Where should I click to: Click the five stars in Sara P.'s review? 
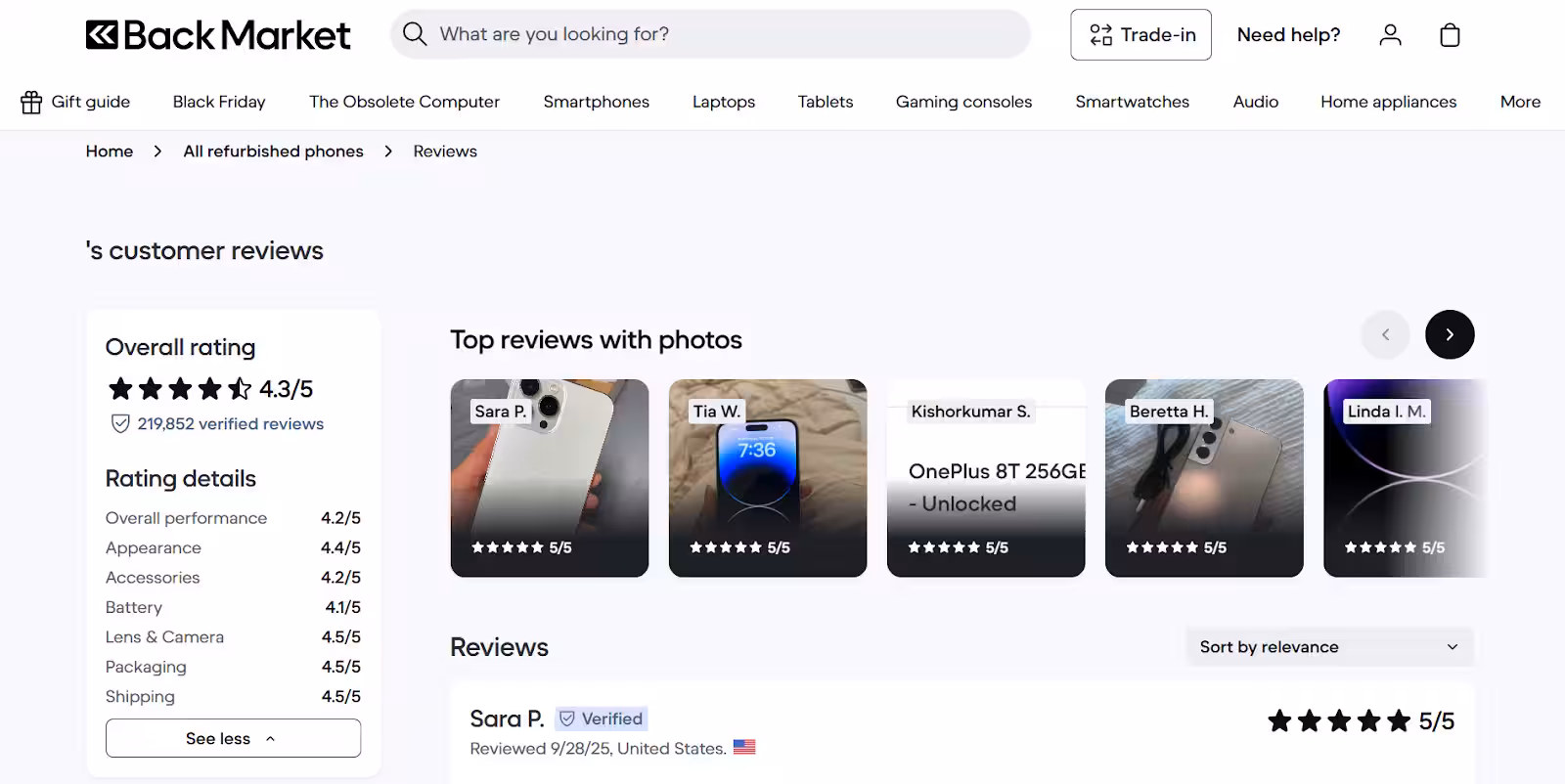coord(1339,721)
